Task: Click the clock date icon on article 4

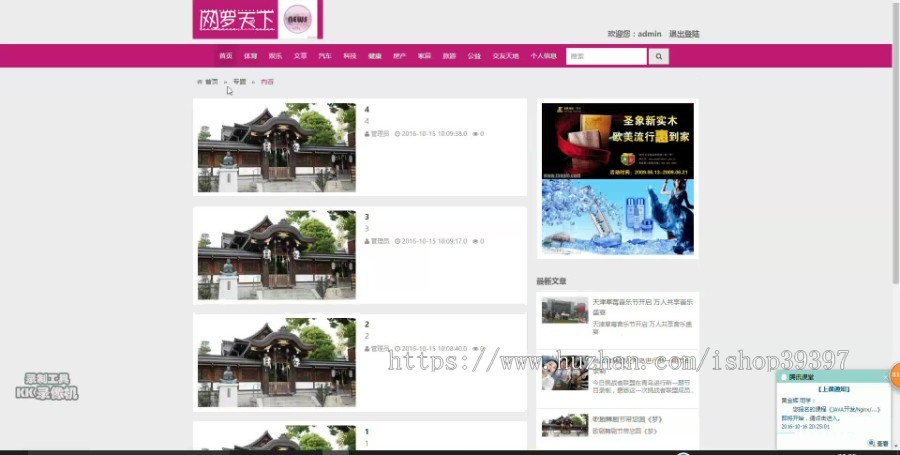Action: [397, 134]
